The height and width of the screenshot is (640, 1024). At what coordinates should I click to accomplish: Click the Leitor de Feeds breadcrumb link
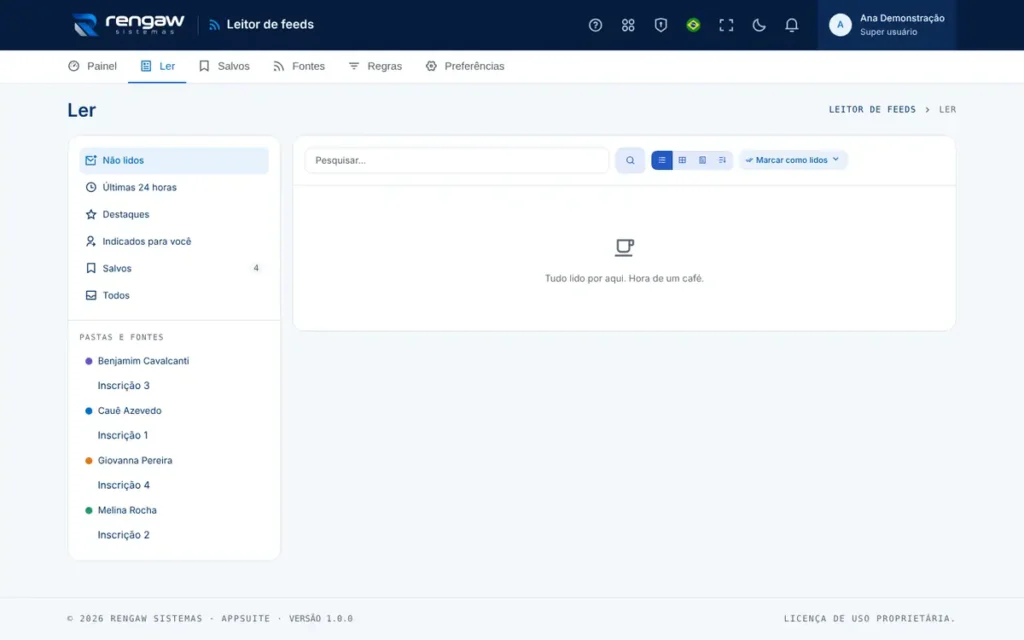point(872,110)
